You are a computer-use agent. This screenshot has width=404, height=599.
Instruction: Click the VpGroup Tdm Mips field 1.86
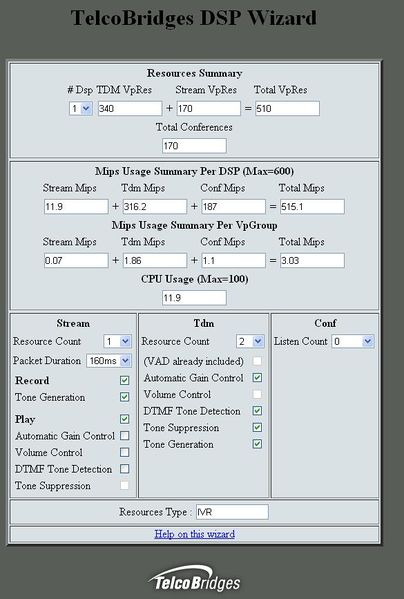click(x=155, y=261)
